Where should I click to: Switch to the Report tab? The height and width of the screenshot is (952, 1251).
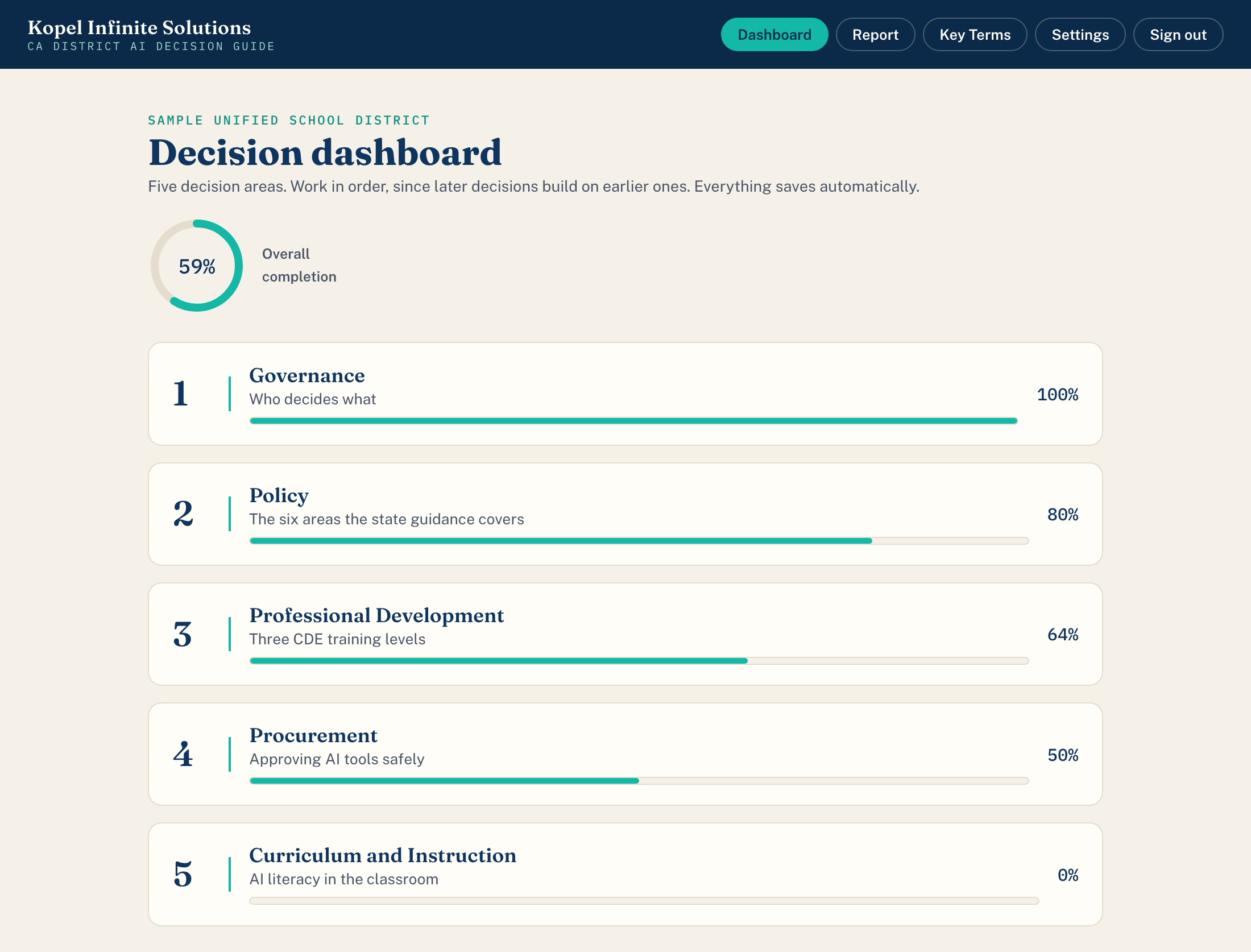click(x=875, y=35)
